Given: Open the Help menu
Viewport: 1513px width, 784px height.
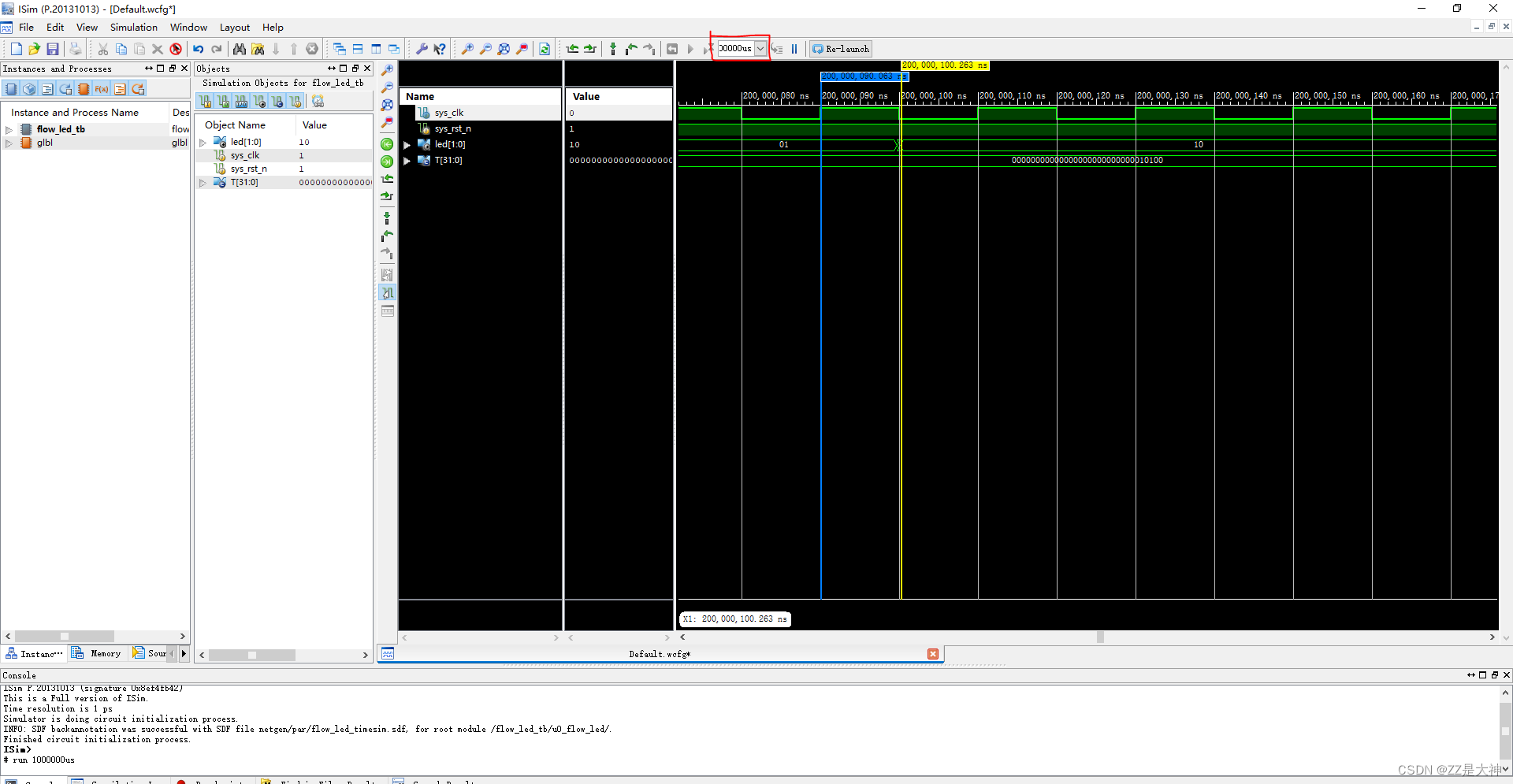Looking at the screenshot, I should tap(273, 27).
